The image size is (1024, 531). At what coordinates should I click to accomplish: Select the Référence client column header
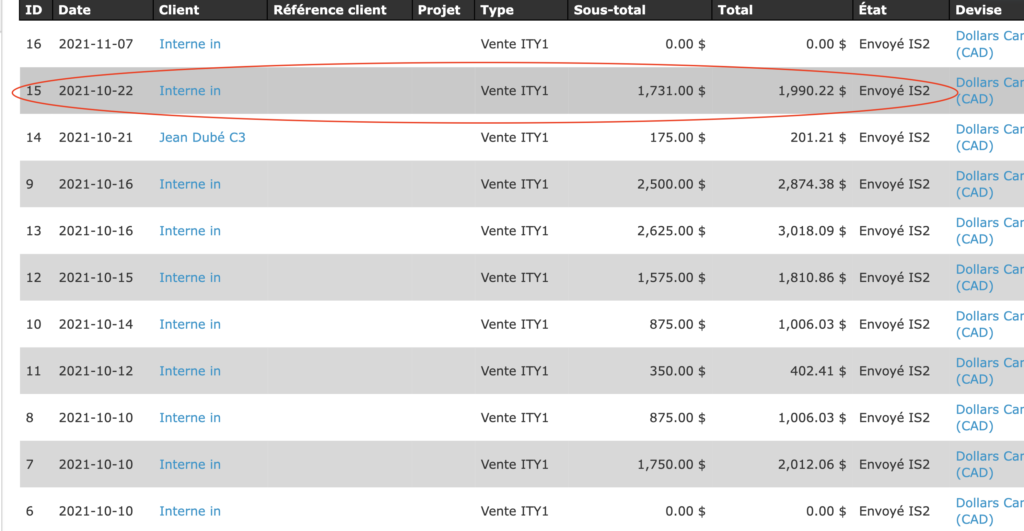(329, 10)
